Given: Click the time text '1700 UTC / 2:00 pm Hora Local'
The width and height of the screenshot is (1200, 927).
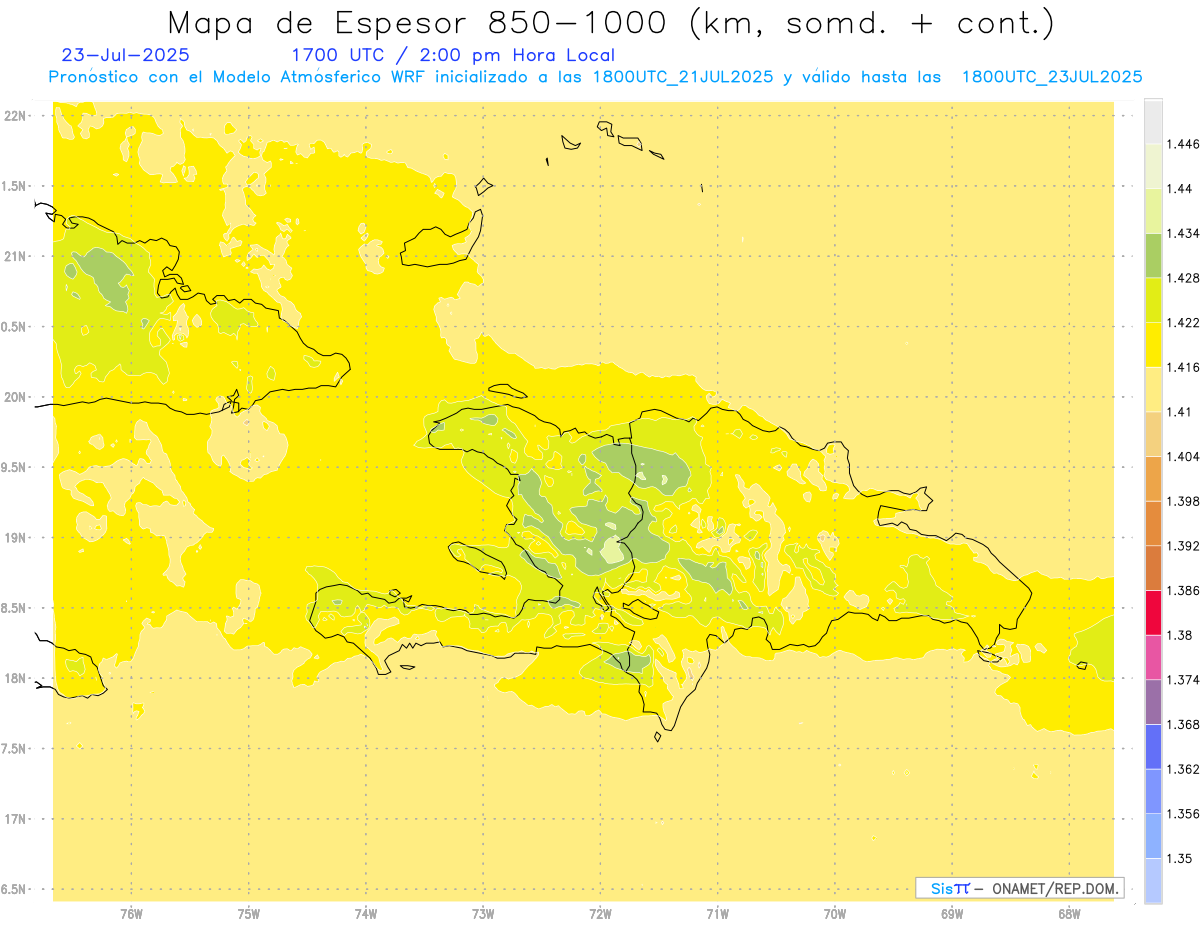Looking at the screenshot, I should coord(453,56).
